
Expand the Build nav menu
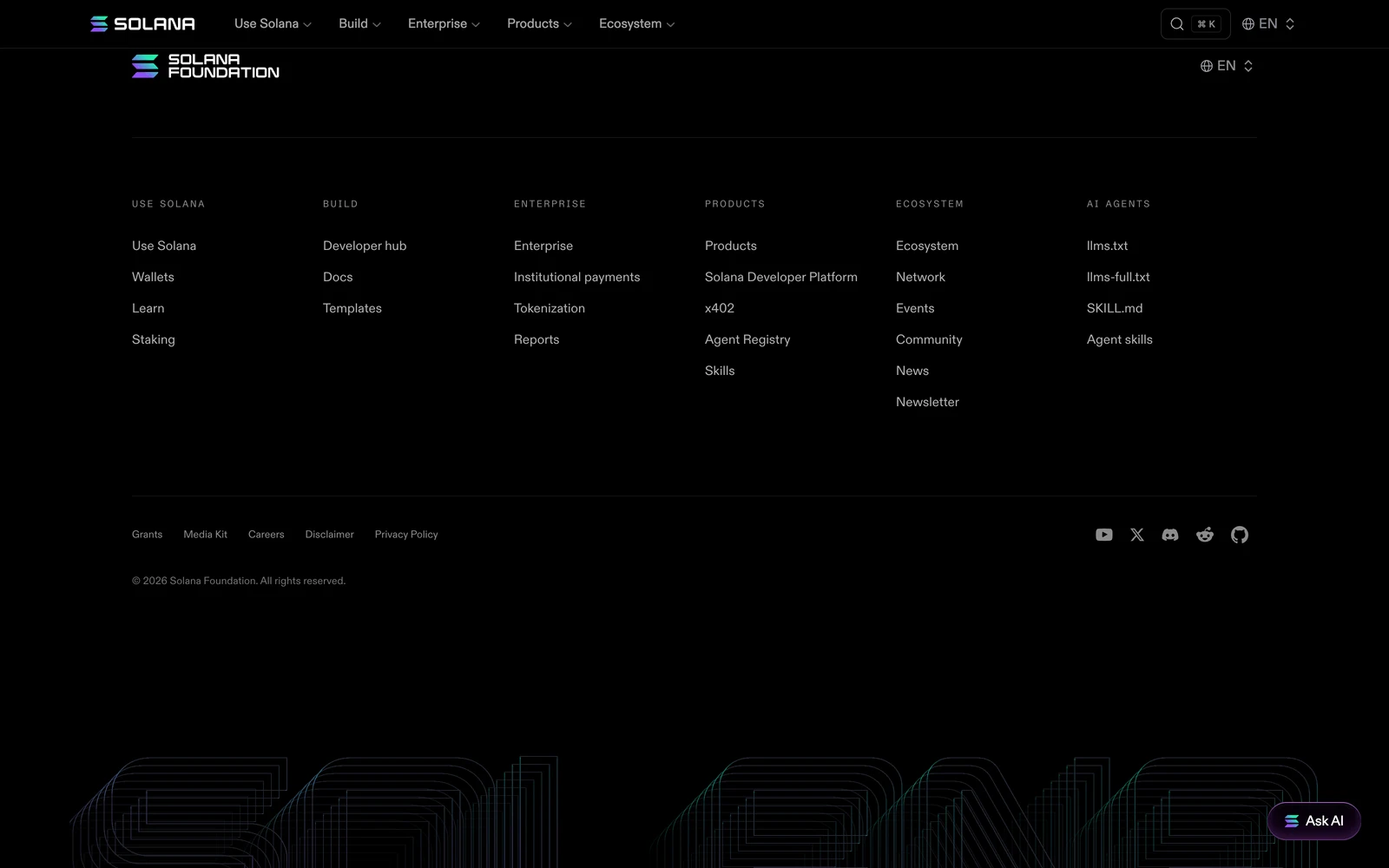point(359,23)
